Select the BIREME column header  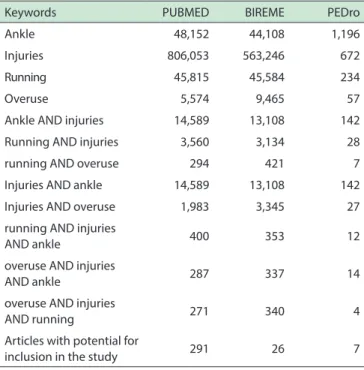pos(265,13)
